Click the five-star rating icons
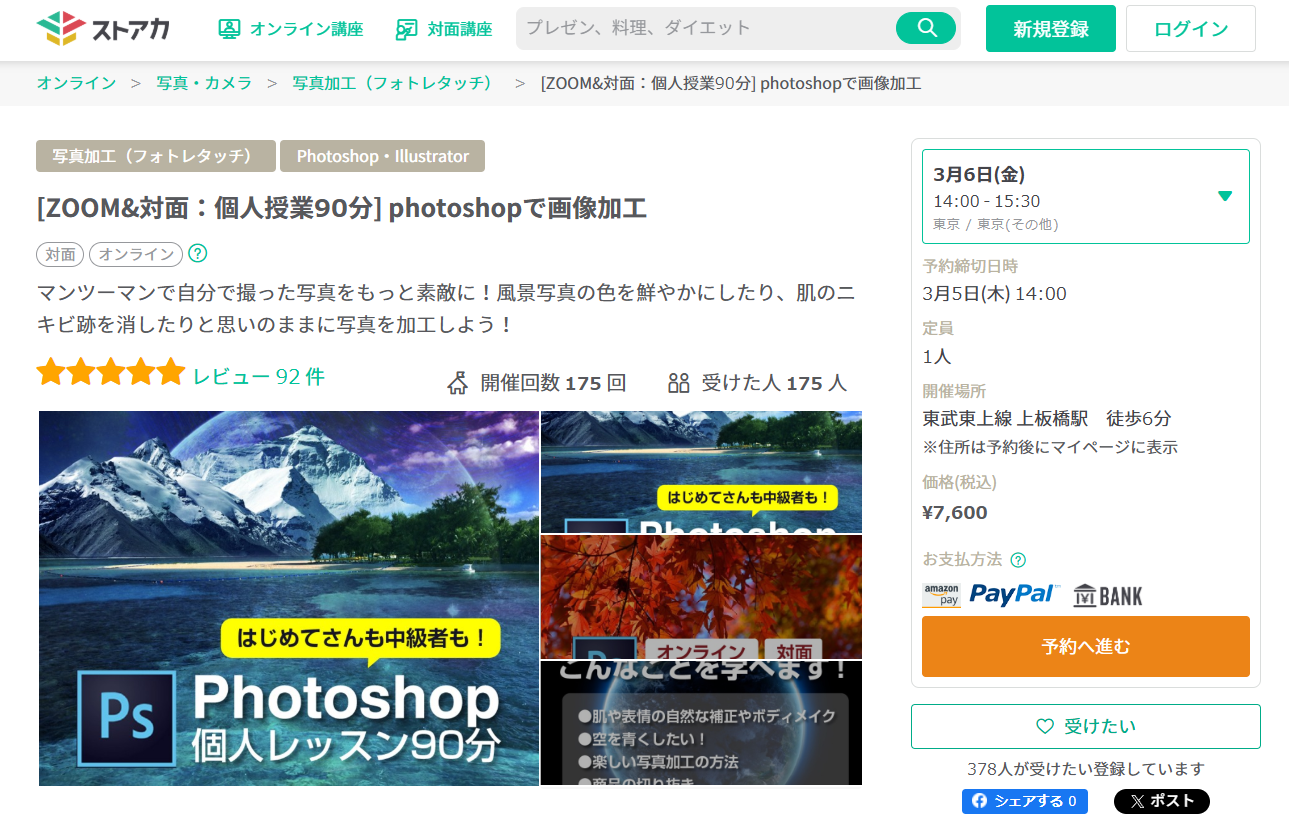This screenshot has width=1289, height=821. tap(110, 374)
